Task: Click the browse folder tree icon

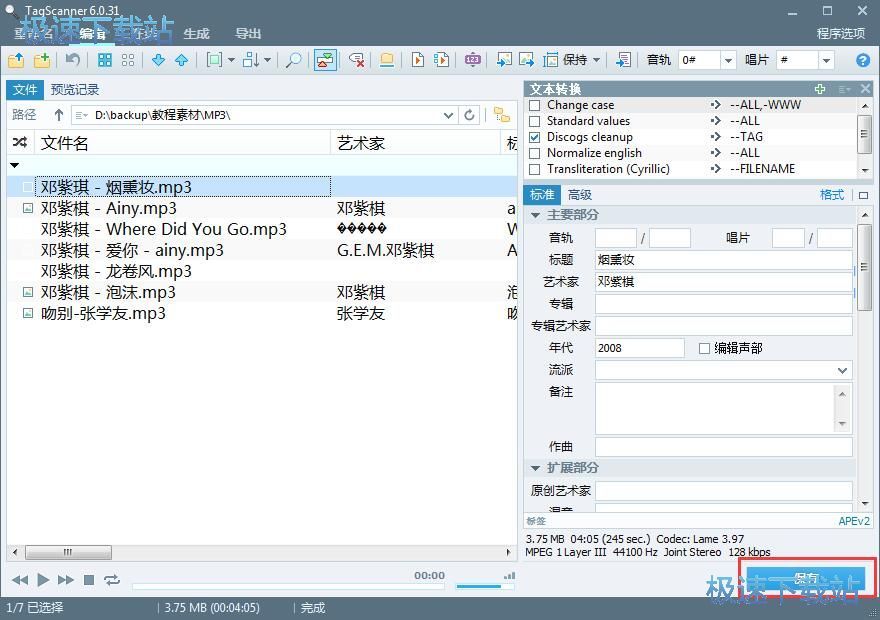Action: click(502, 115)
